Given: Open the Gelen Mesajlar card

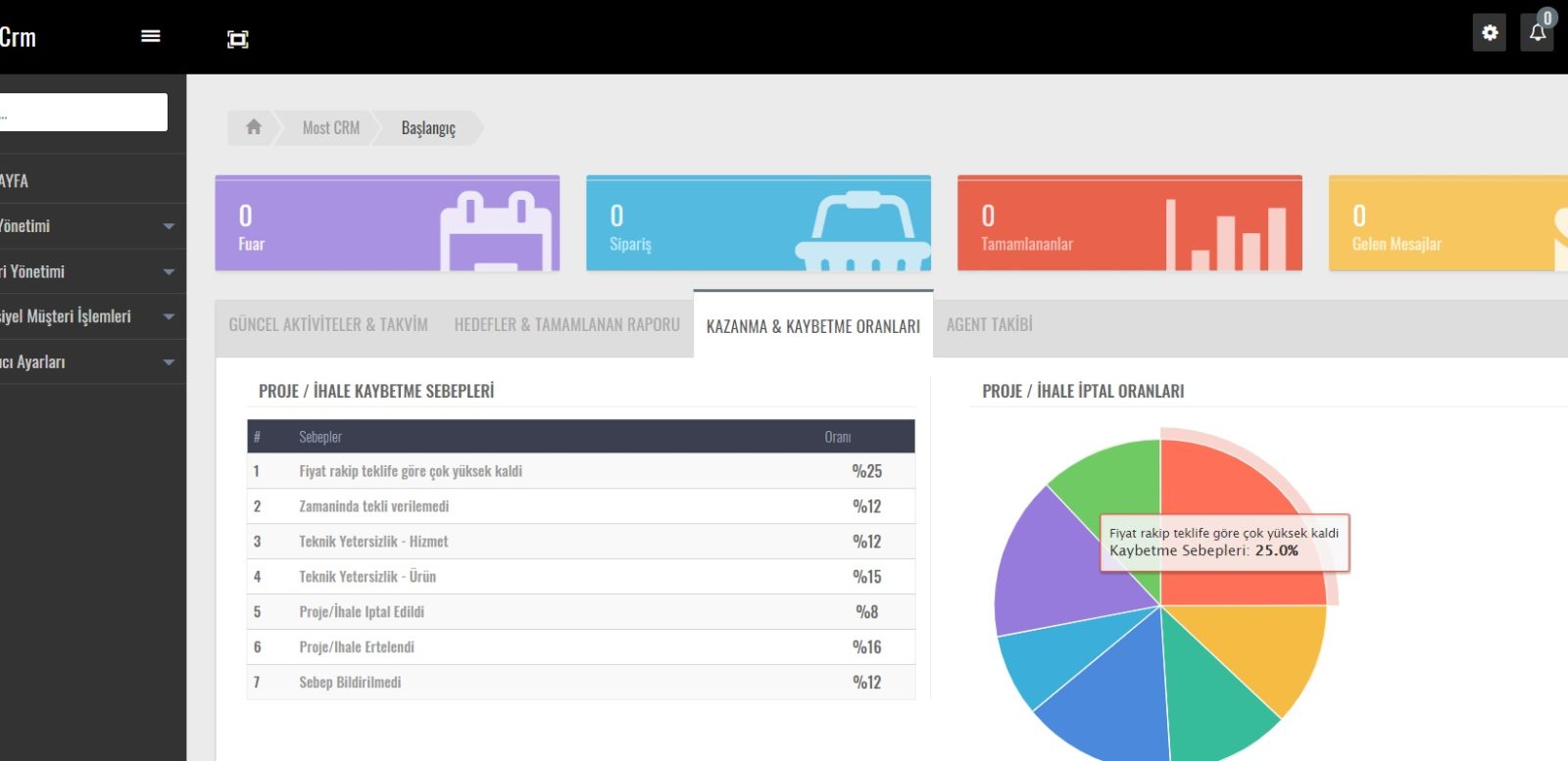Looking at the screenshot, I should [x=1441, y=224].
